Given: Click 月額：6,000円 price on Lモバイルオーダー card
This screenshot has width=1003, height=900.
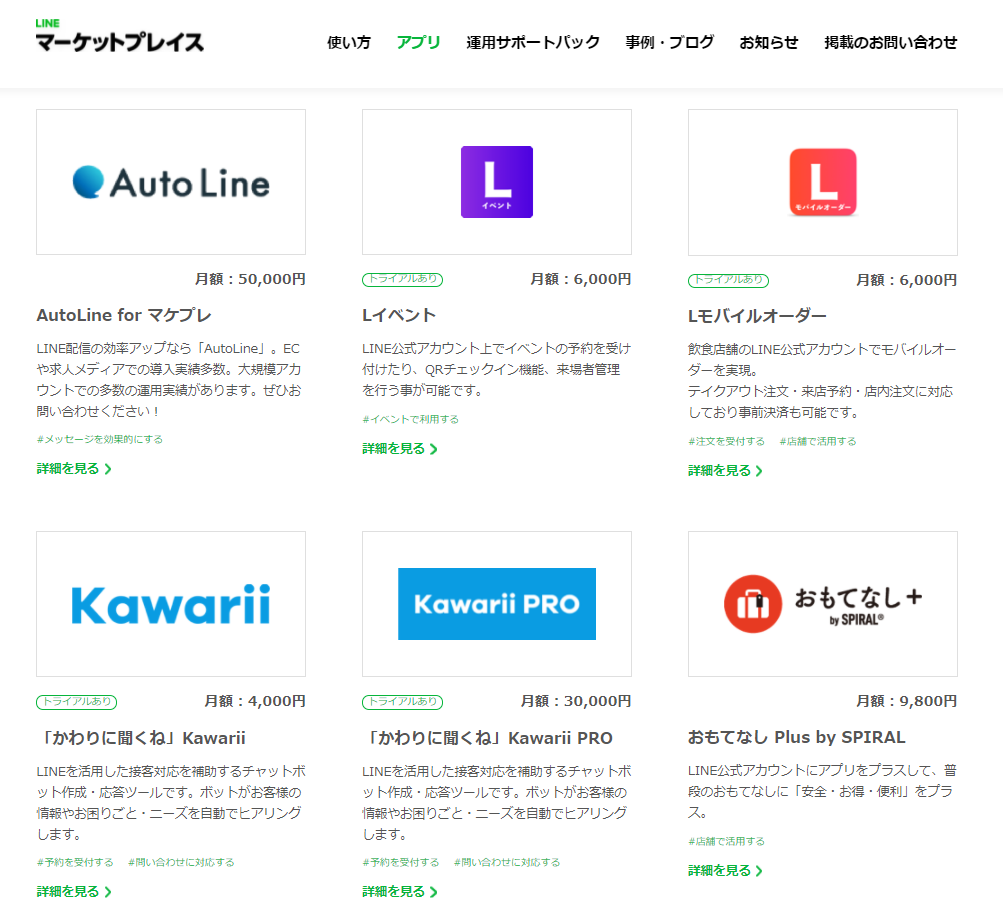Looking at the screenshot, I should [x=906, y=280].
